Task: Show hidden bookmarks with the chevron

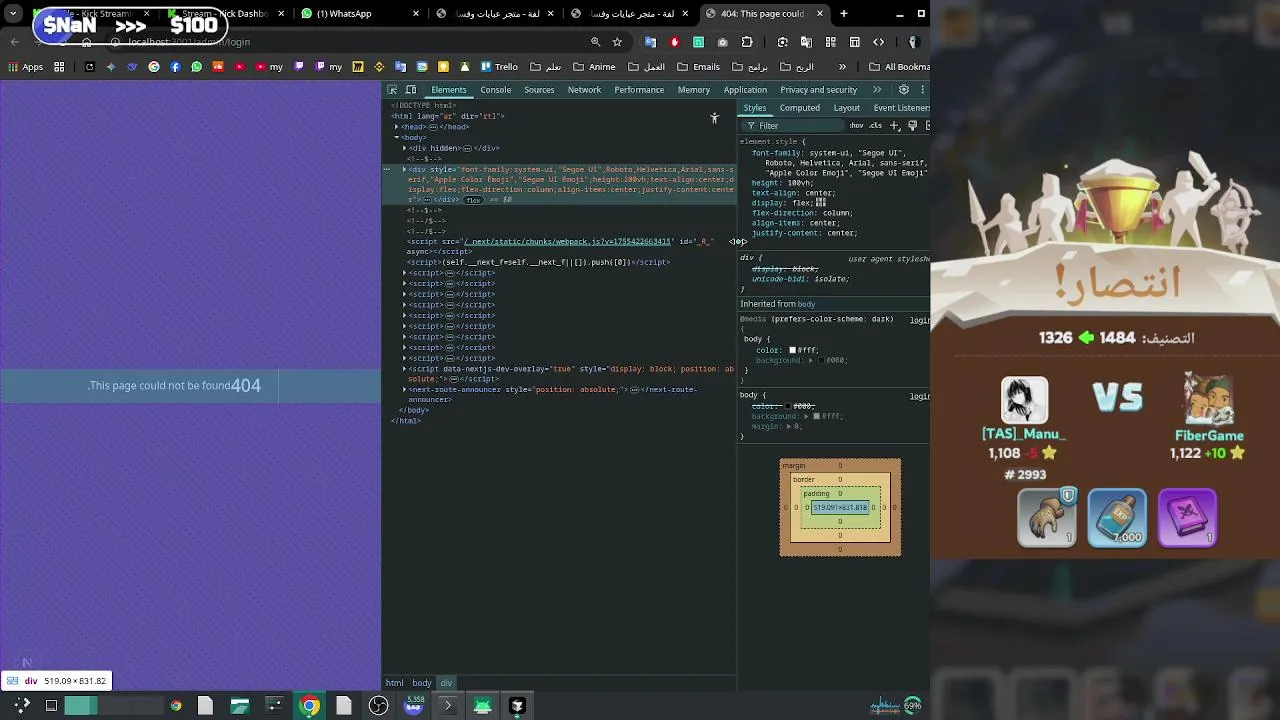Action: point(842,67)
